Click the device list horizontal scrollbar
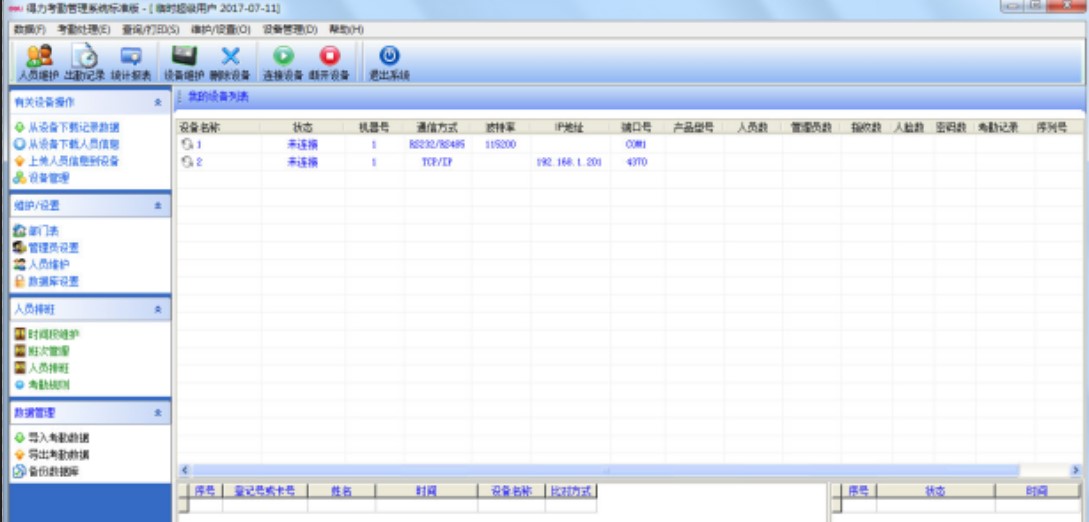 point(600,469)
